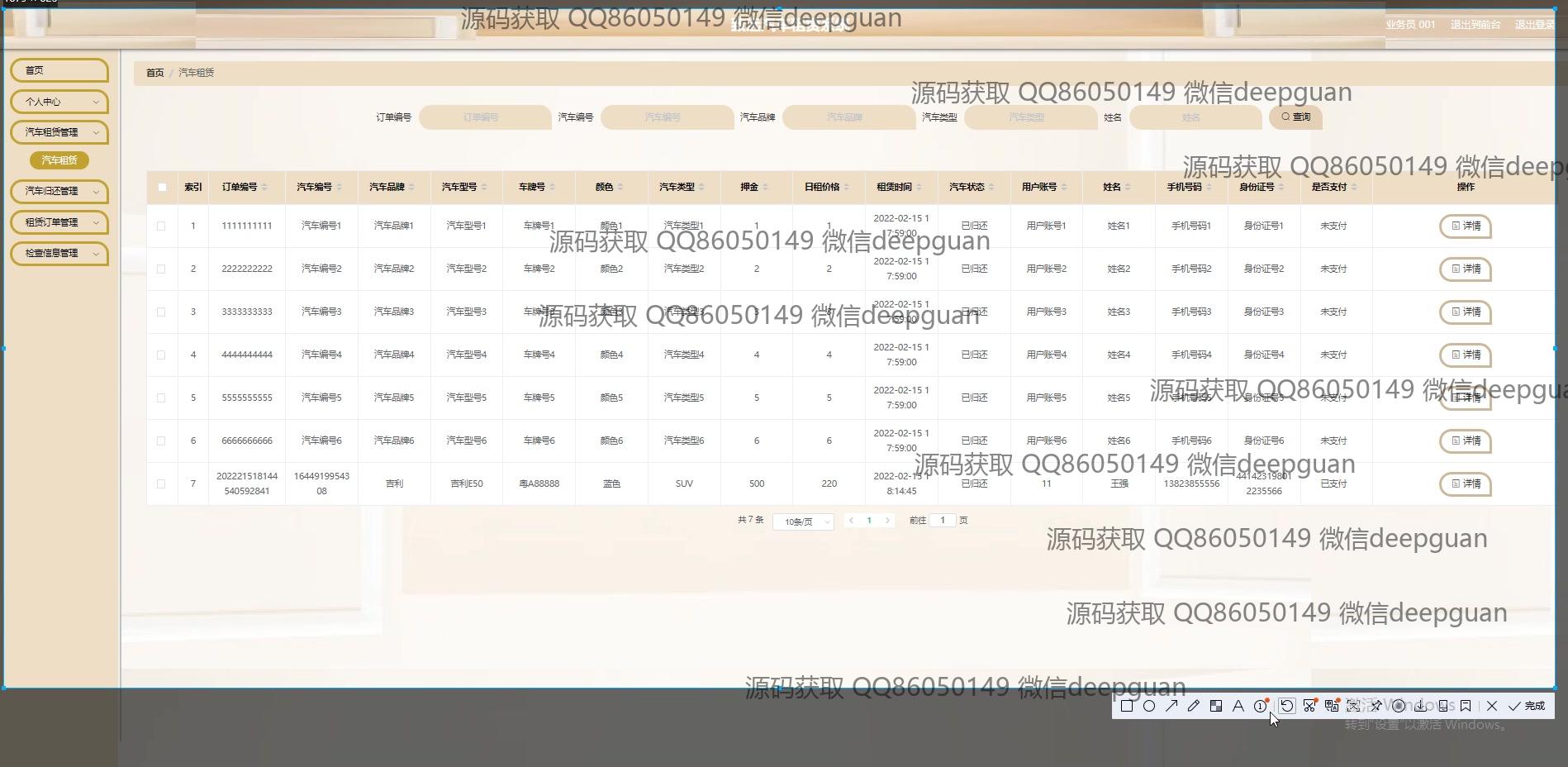Open the 首页 sidebar menu item

point(59,70)
